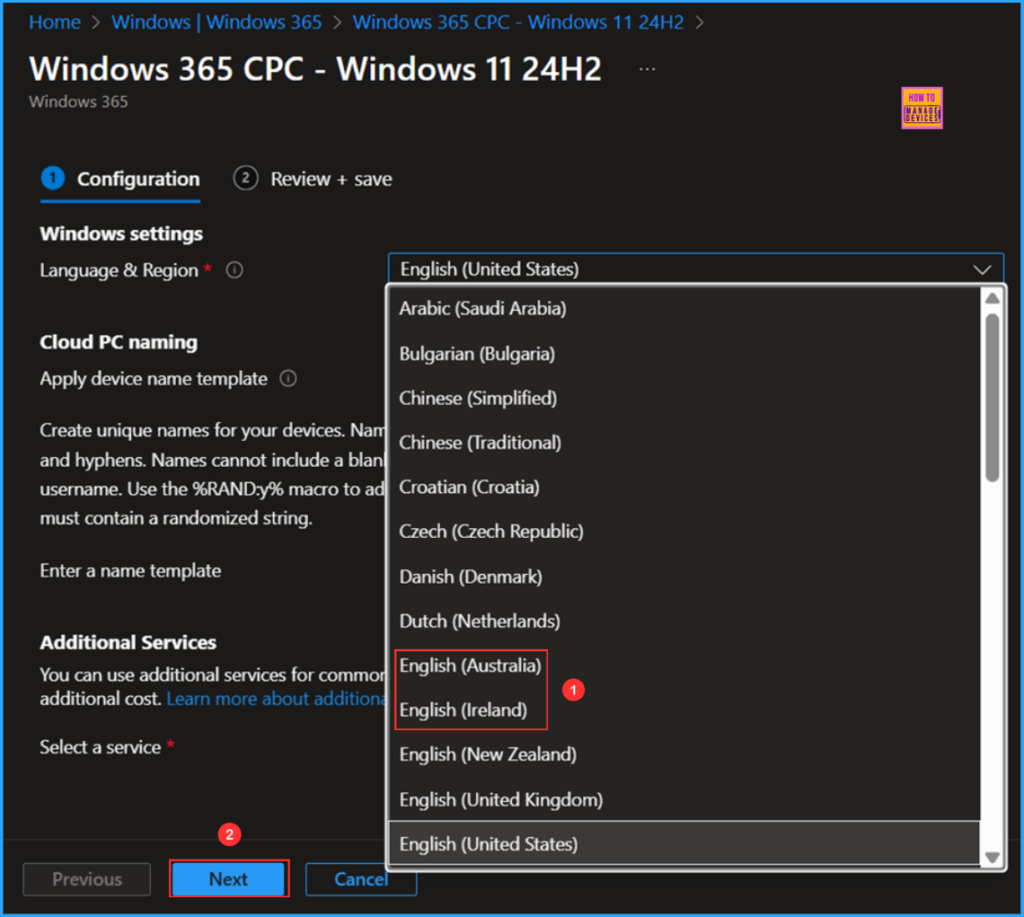Click scrollbar down arrow in language list
This screenshot has height=917, width=1024.
tap(992, 857)
